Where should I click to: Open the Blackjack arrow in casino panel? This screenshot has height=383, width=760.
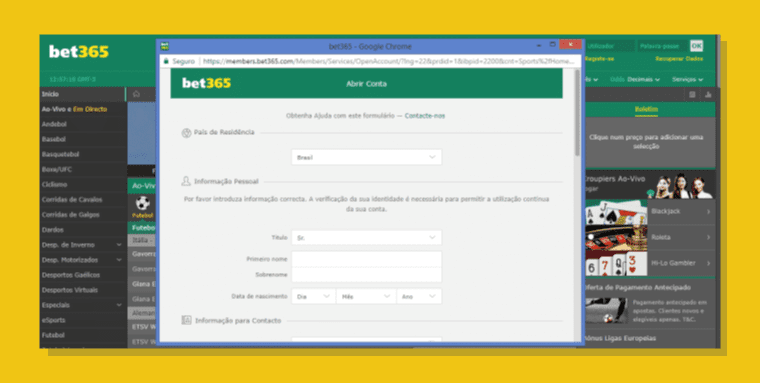(708, 211)
